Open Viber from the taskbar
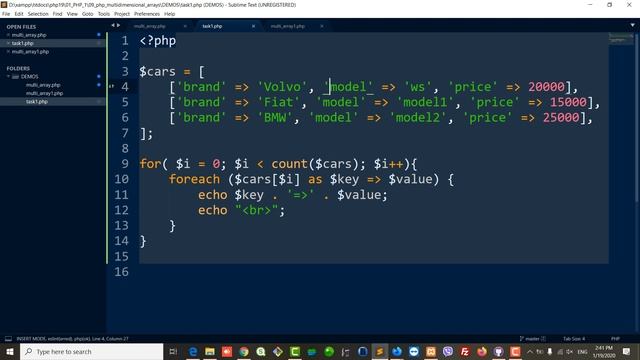The image size is (640, 360). pos(448,351)
